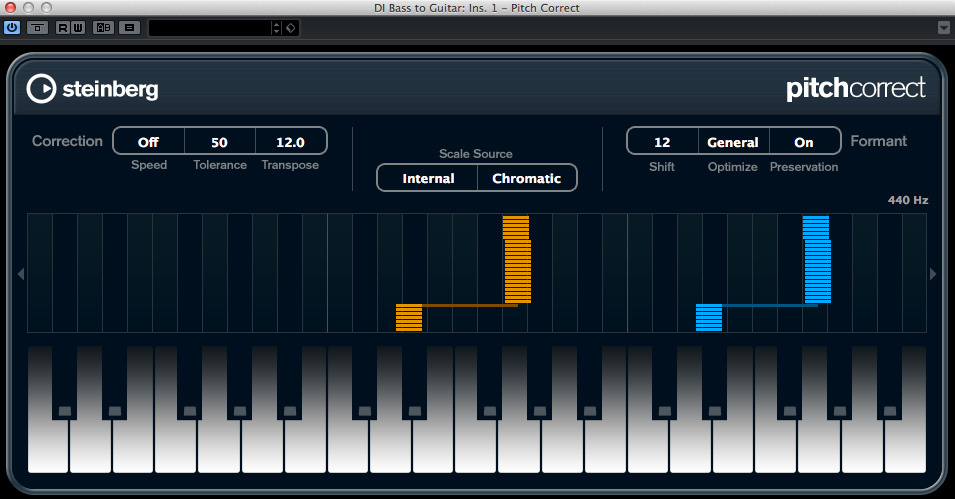Toggle Formant Preservation On

[x=805, y=142]
